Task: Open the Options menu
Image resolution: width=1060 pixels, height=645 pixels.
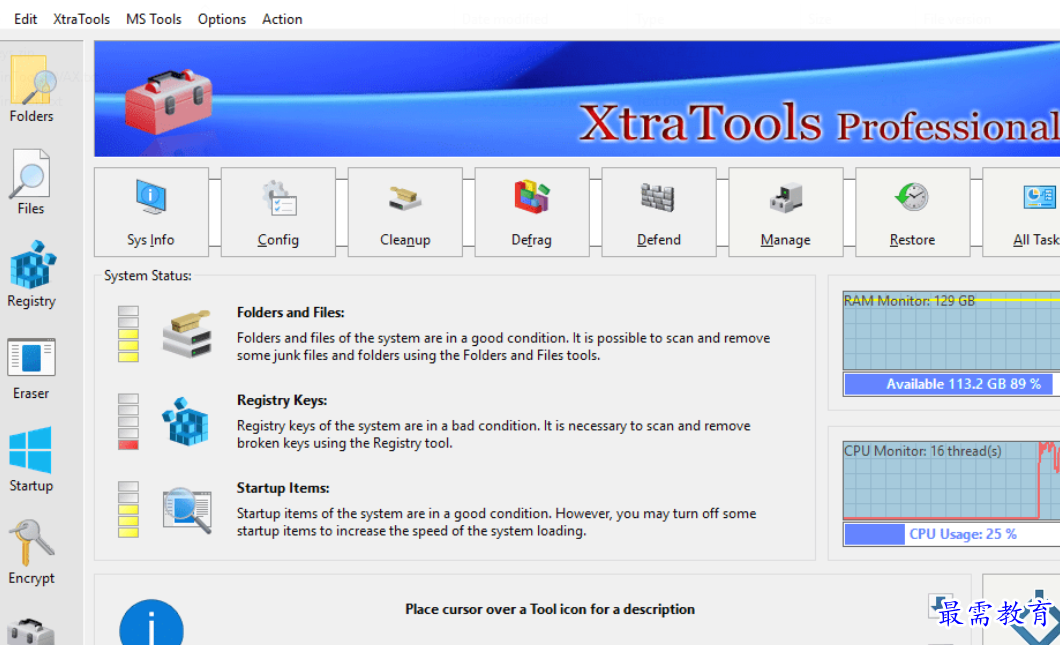Action: click(222, 19)
